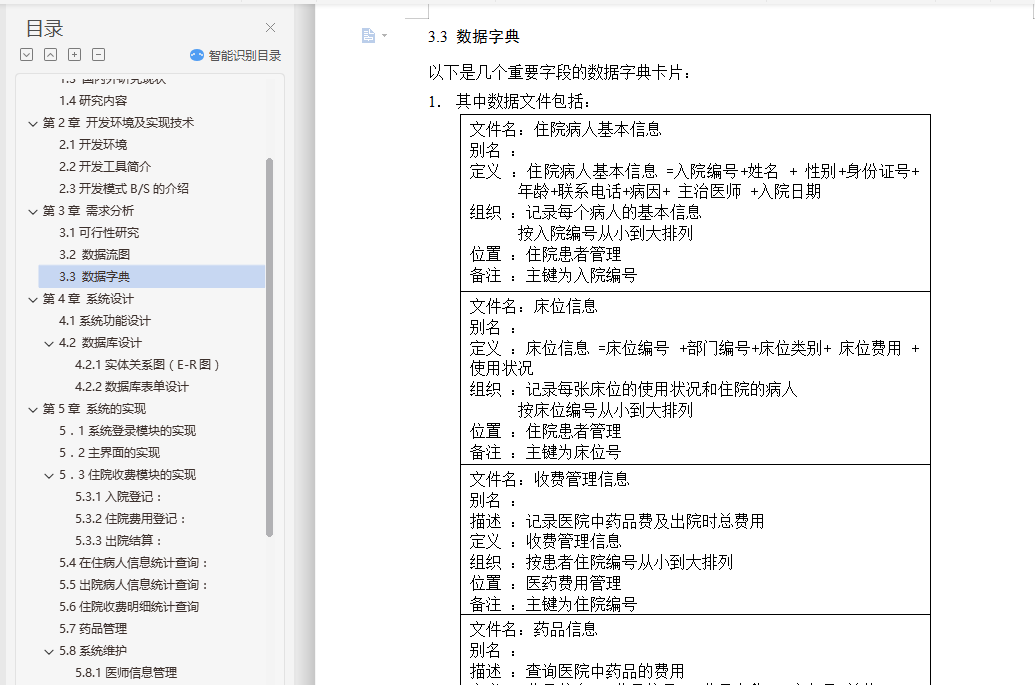Click collapse-all outline levels icon
The image size is (1035, 685).
[50, 55]
